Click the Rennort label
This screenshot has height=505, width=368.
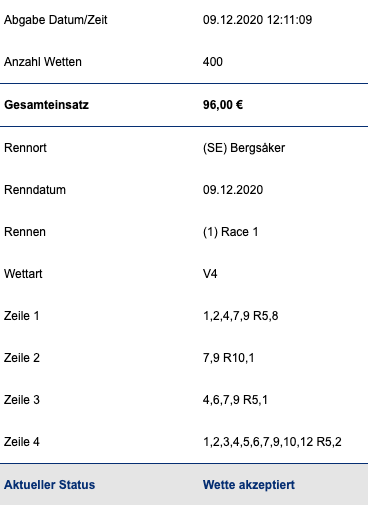tap(25, 148)
